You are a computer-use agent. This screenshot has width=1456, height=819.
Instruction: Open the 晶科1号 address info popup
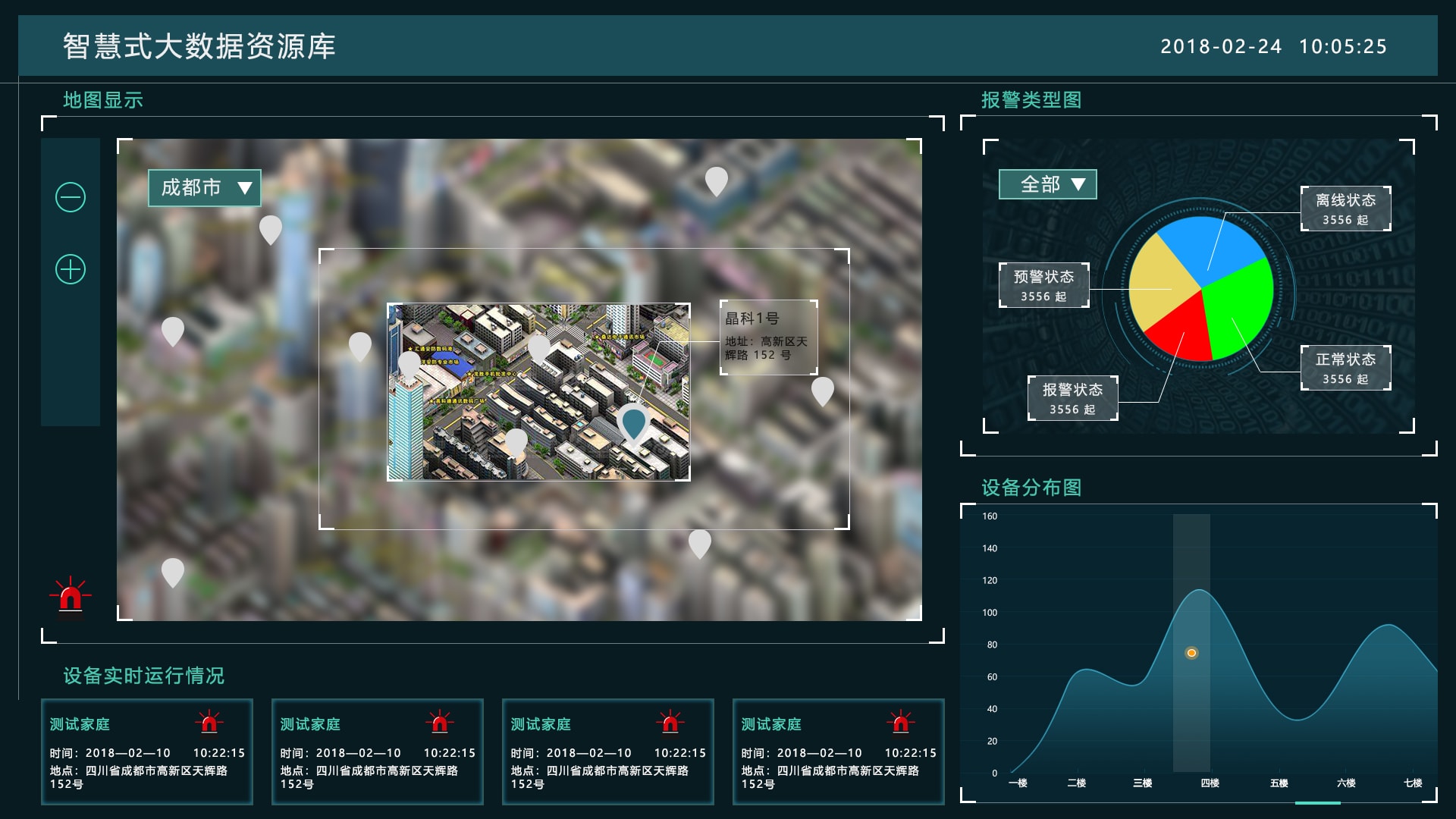tap(768, 337)
